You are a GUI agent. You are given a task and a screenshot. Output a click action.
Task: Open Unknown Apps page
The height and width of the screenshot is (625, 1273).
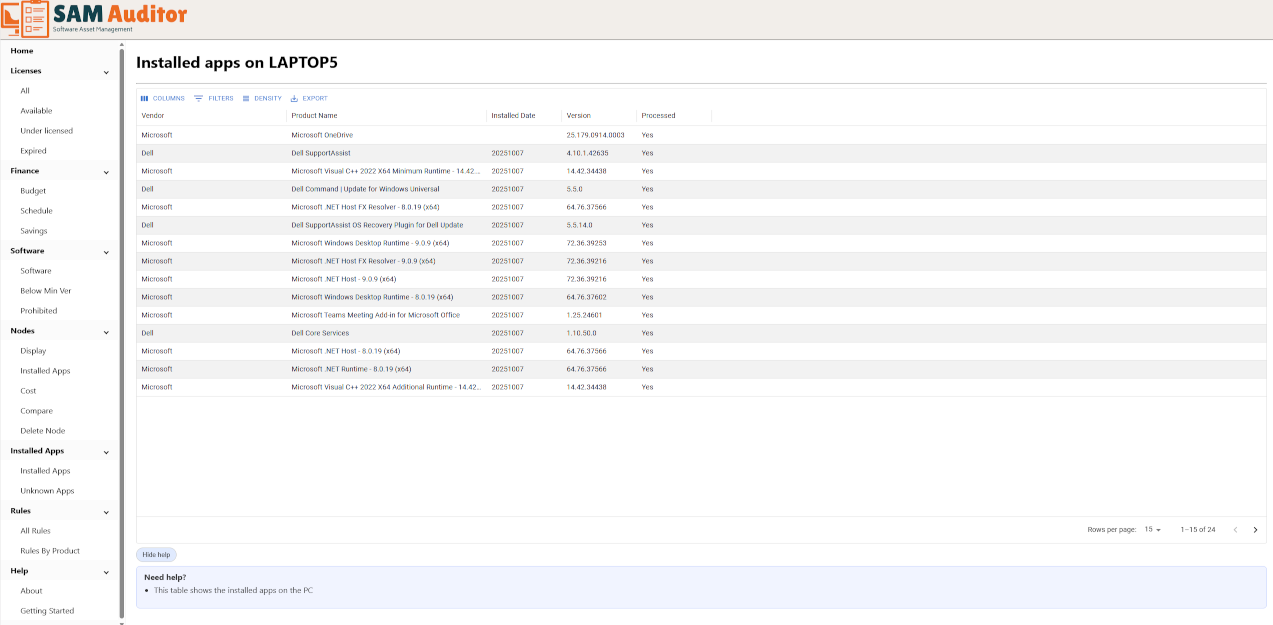(47, 491)
